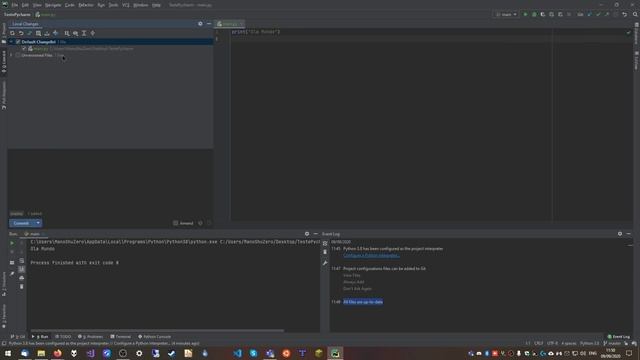Click the Event Log button in status bar
Screen dimensions: 640x360
pyautogui.click(x=619, y=337)
